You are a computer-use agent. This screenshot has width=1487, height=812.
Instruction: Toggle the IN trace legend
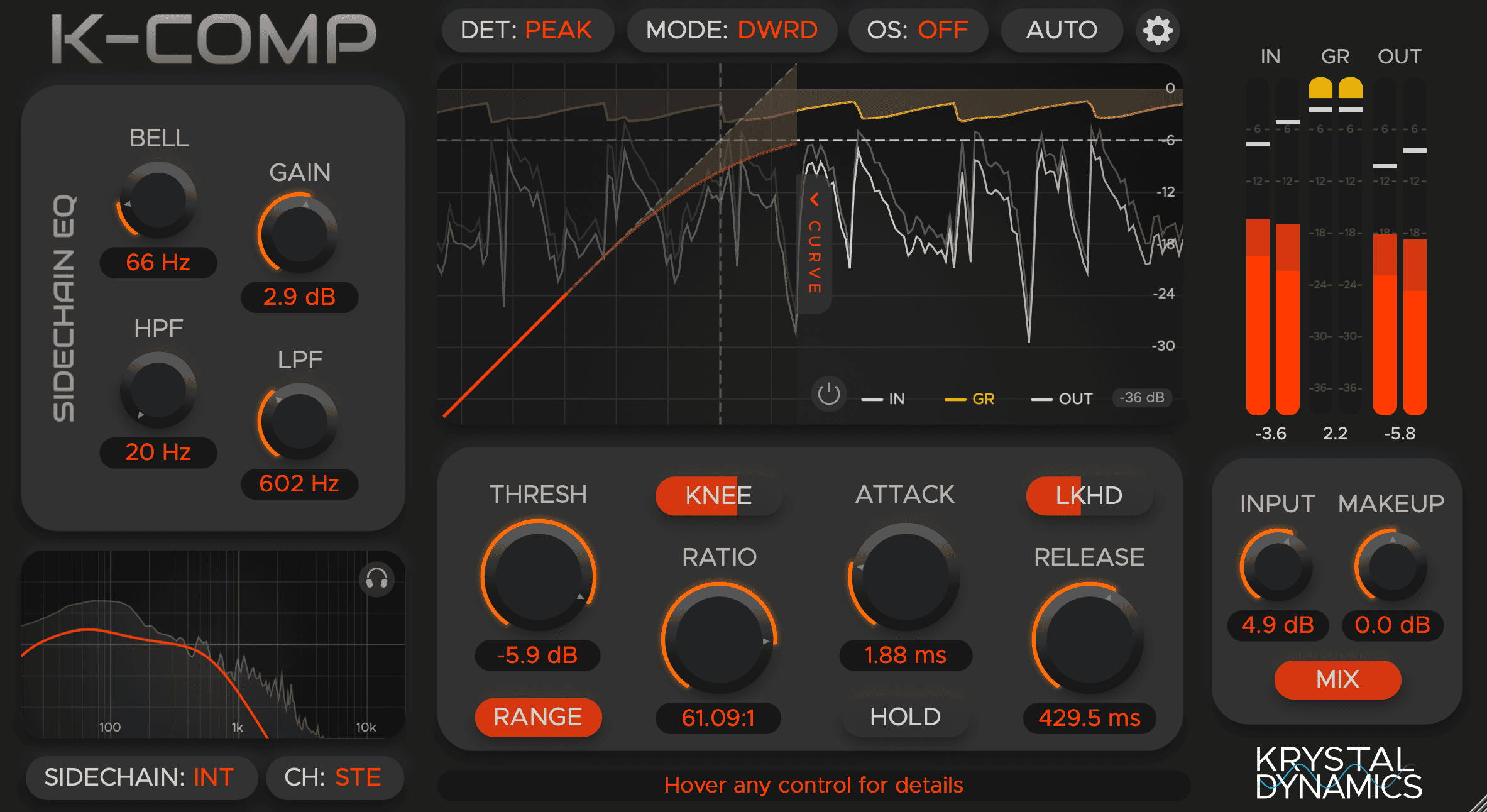[x=883, y=398]
